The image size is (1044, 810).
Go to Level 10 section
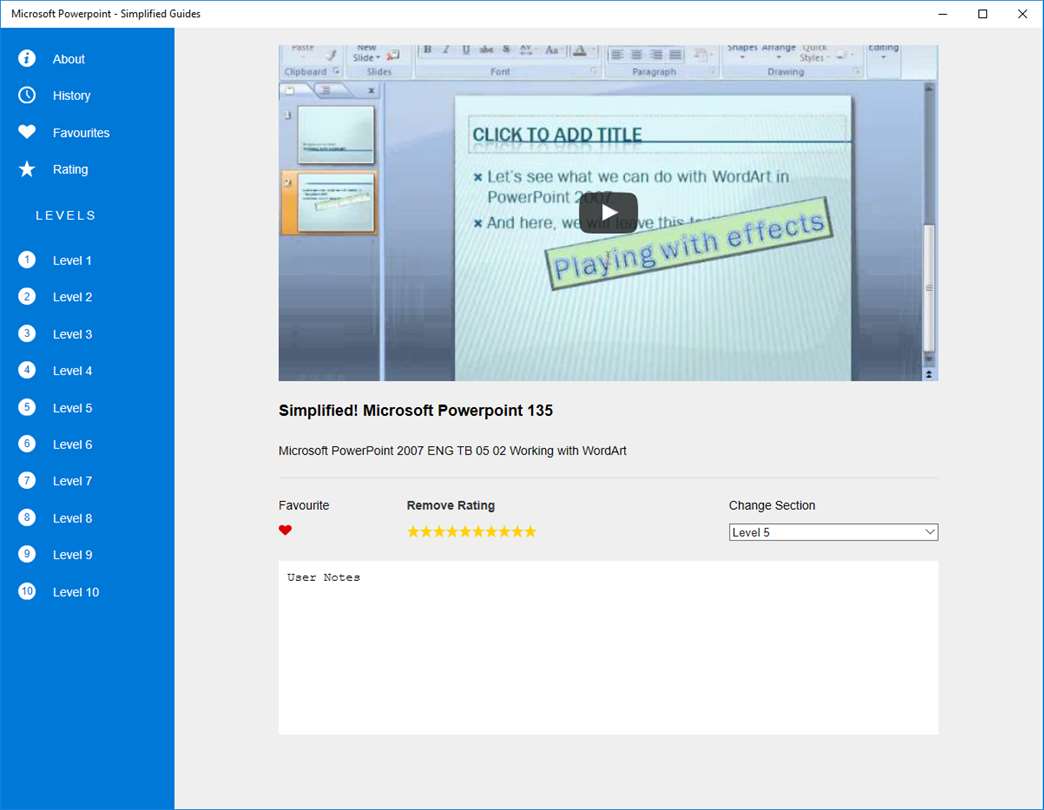pyautogui.click(x=76, y=592)
